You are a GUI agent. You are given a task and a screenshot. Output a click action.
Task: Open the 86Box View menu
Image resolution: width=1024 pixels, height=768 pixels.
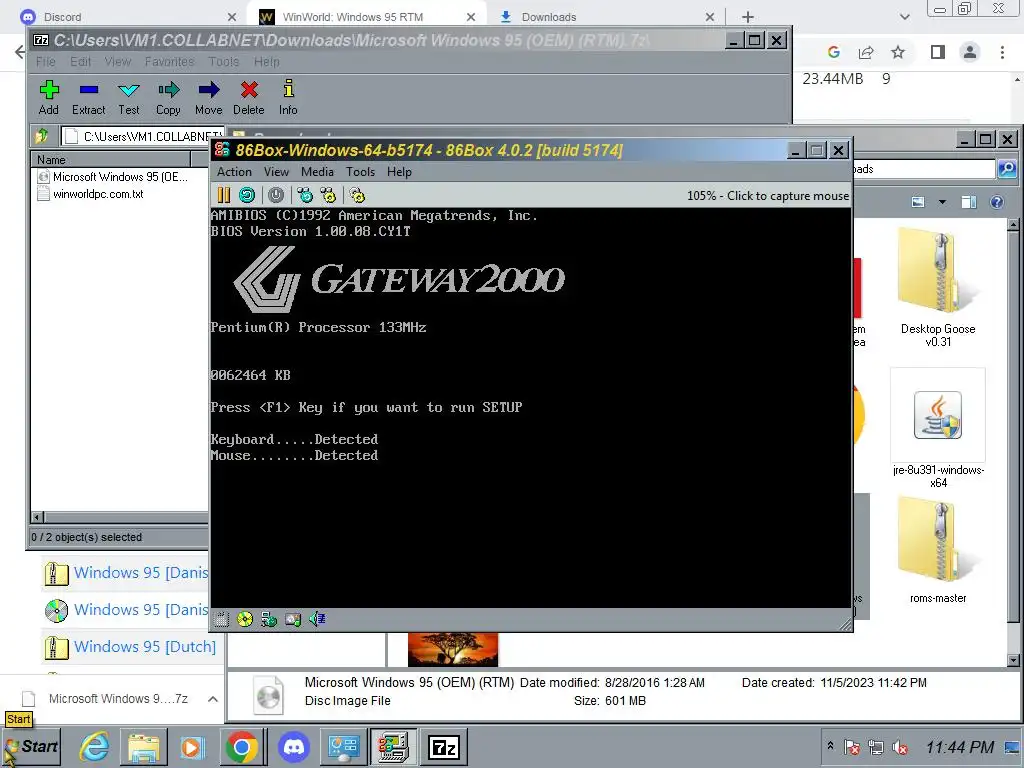(276, 172)
